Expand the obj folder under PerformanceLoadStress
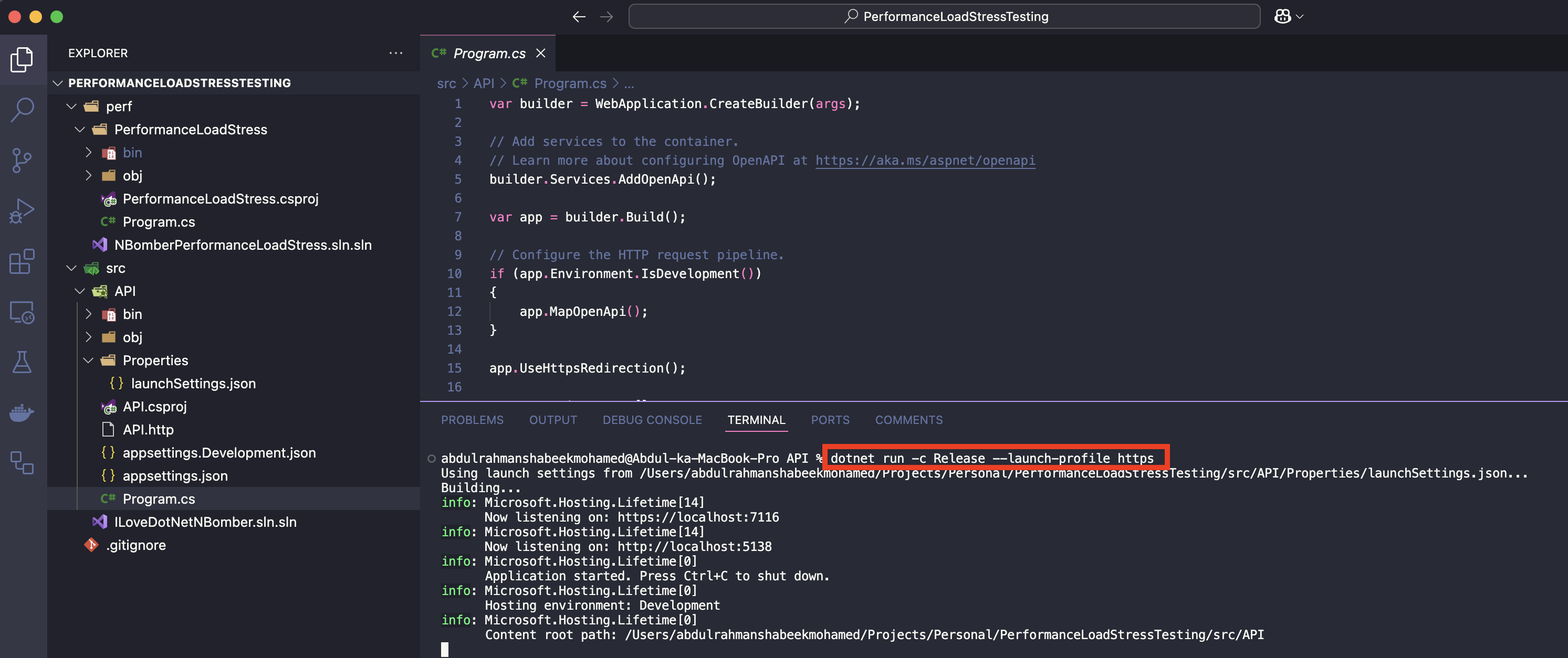Screen dimensions: 1568x658 (x=88, y=176)
